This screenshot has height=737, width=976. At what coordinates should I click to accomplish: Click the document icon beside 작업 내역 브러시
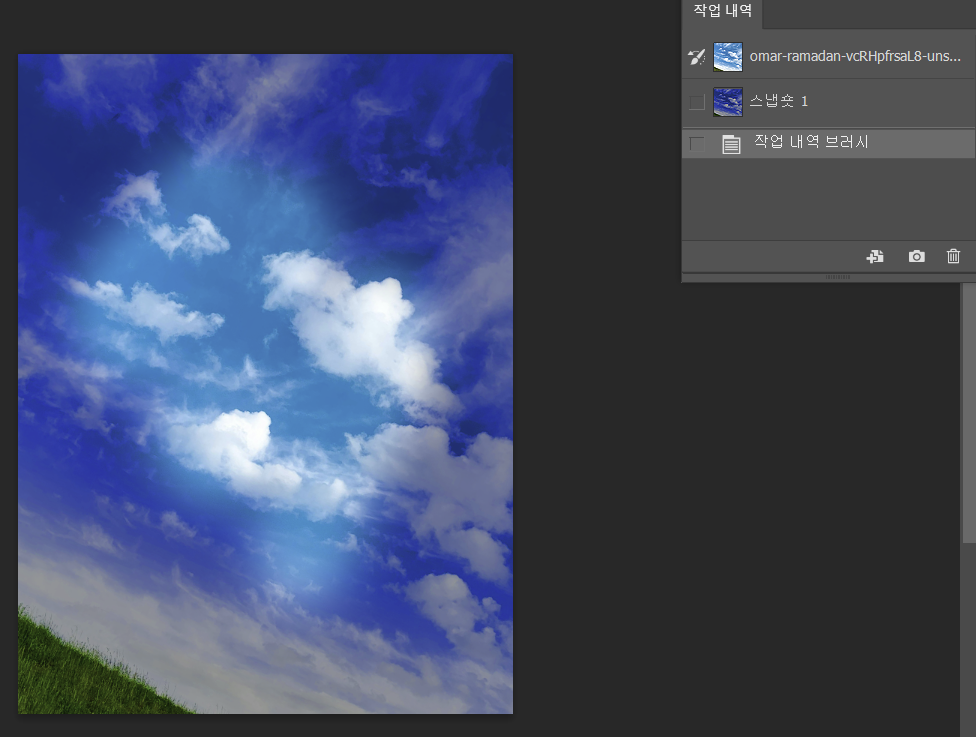pos(731,144)
